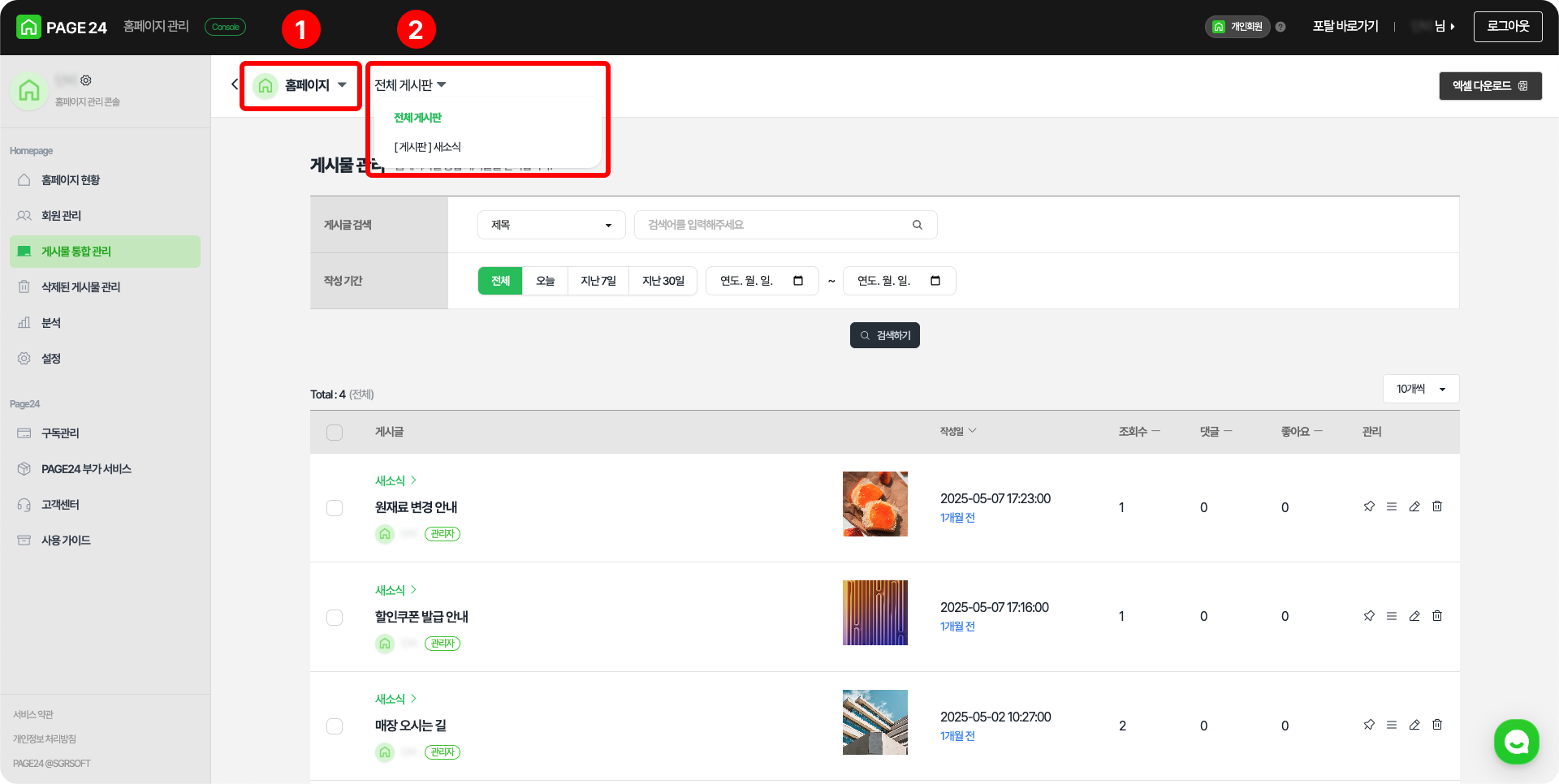Select [게시판] 새소식 from the board menu
This screenshot has height=784, width=1559.
pyautogui.click(x=427, y=147)
